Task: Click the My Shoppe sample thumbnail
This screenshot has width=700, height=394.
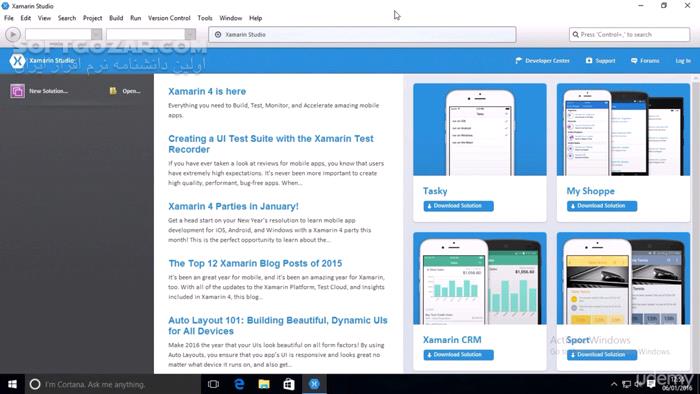Action: 623,129
